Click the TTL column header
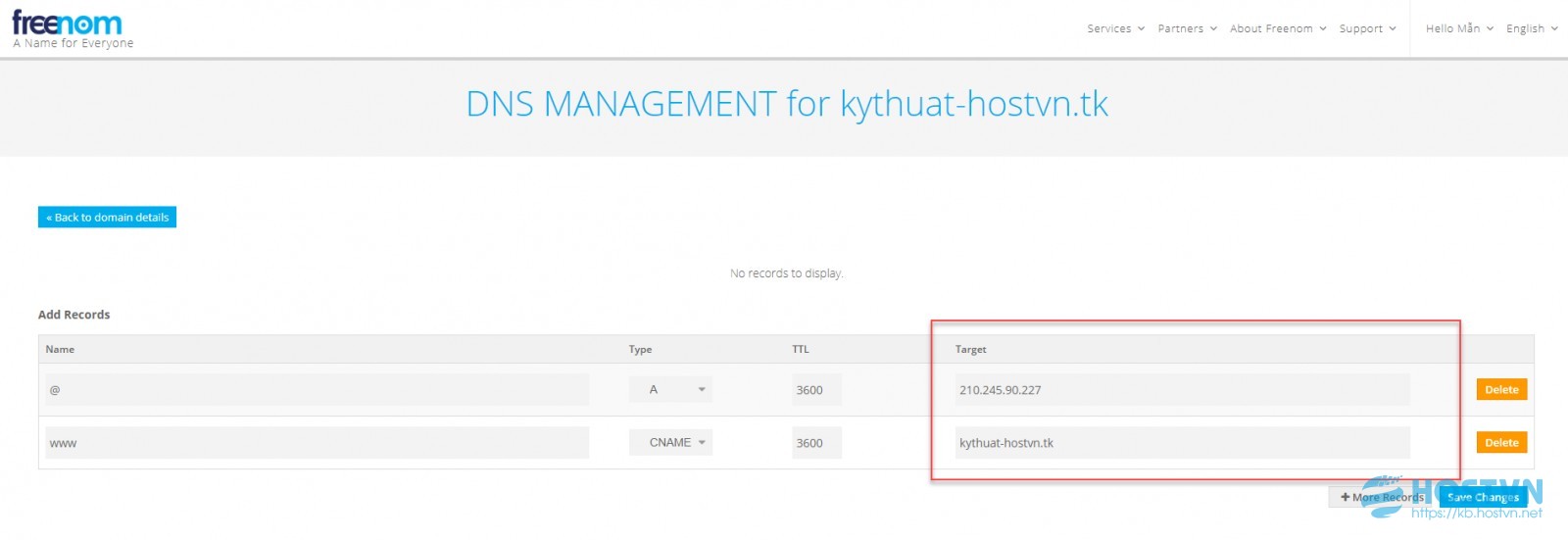Image resolution: width=1568 pixels, height=540 pixels. (801, 350)
